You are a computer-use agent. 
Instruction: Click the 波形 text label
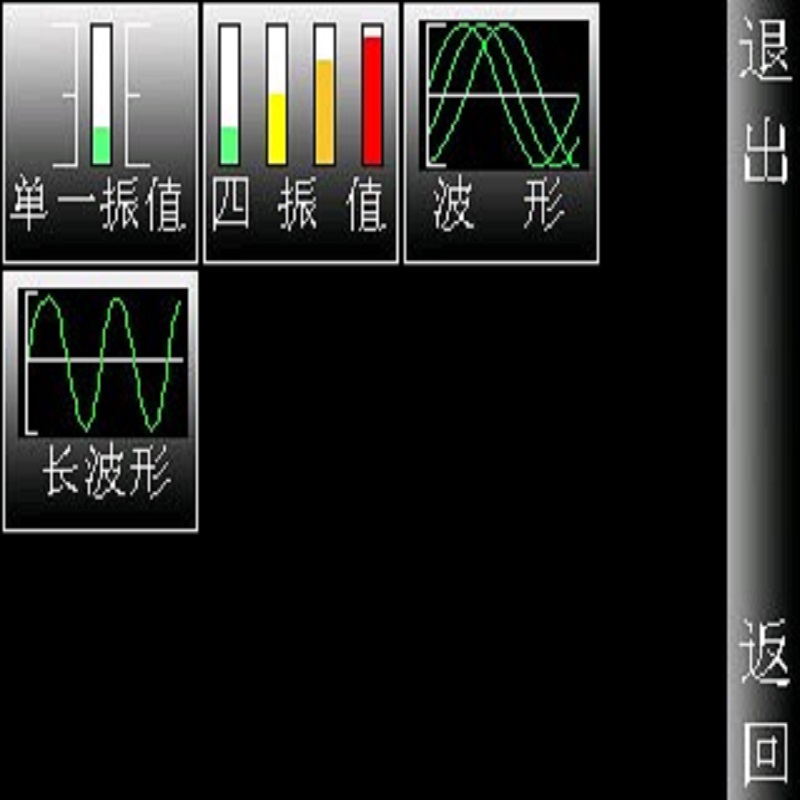(x=501, y=208)
